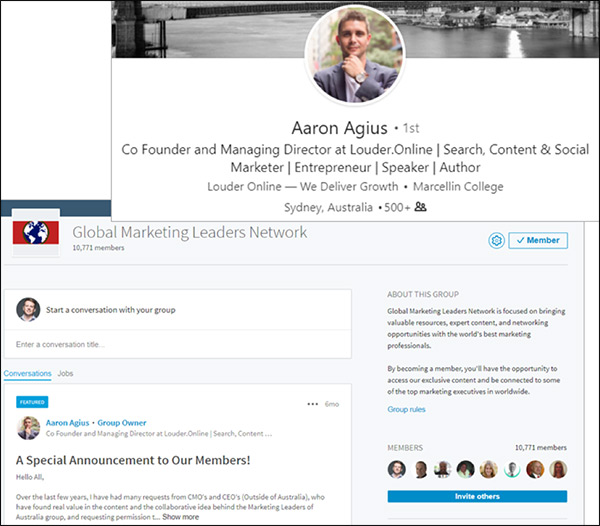Click the 10,771 members text under group title
600x526 pixels.
[x=98, y=248]
